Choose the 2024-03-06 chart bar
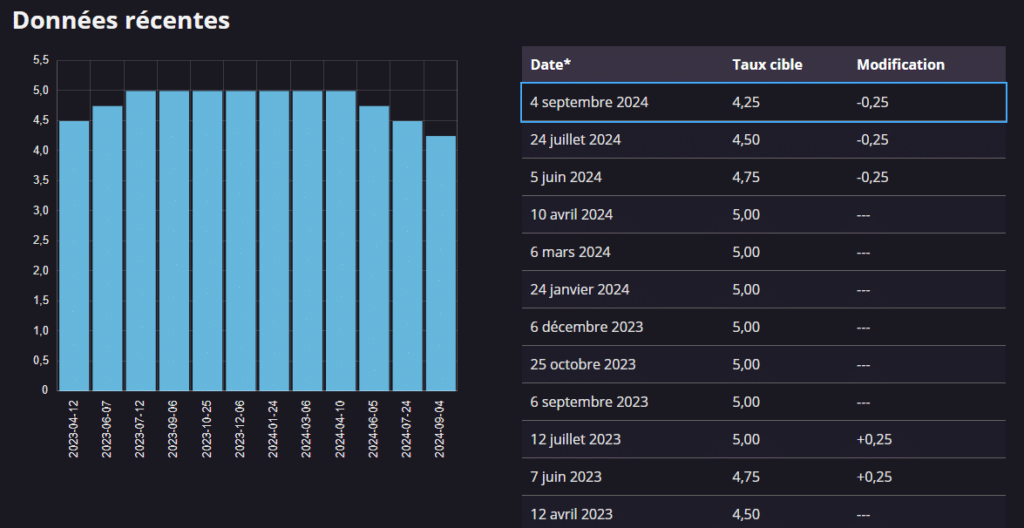Image resolution: width=1024 pixels, height=528 pixels. pyautogui.click(x=307, y=240)
